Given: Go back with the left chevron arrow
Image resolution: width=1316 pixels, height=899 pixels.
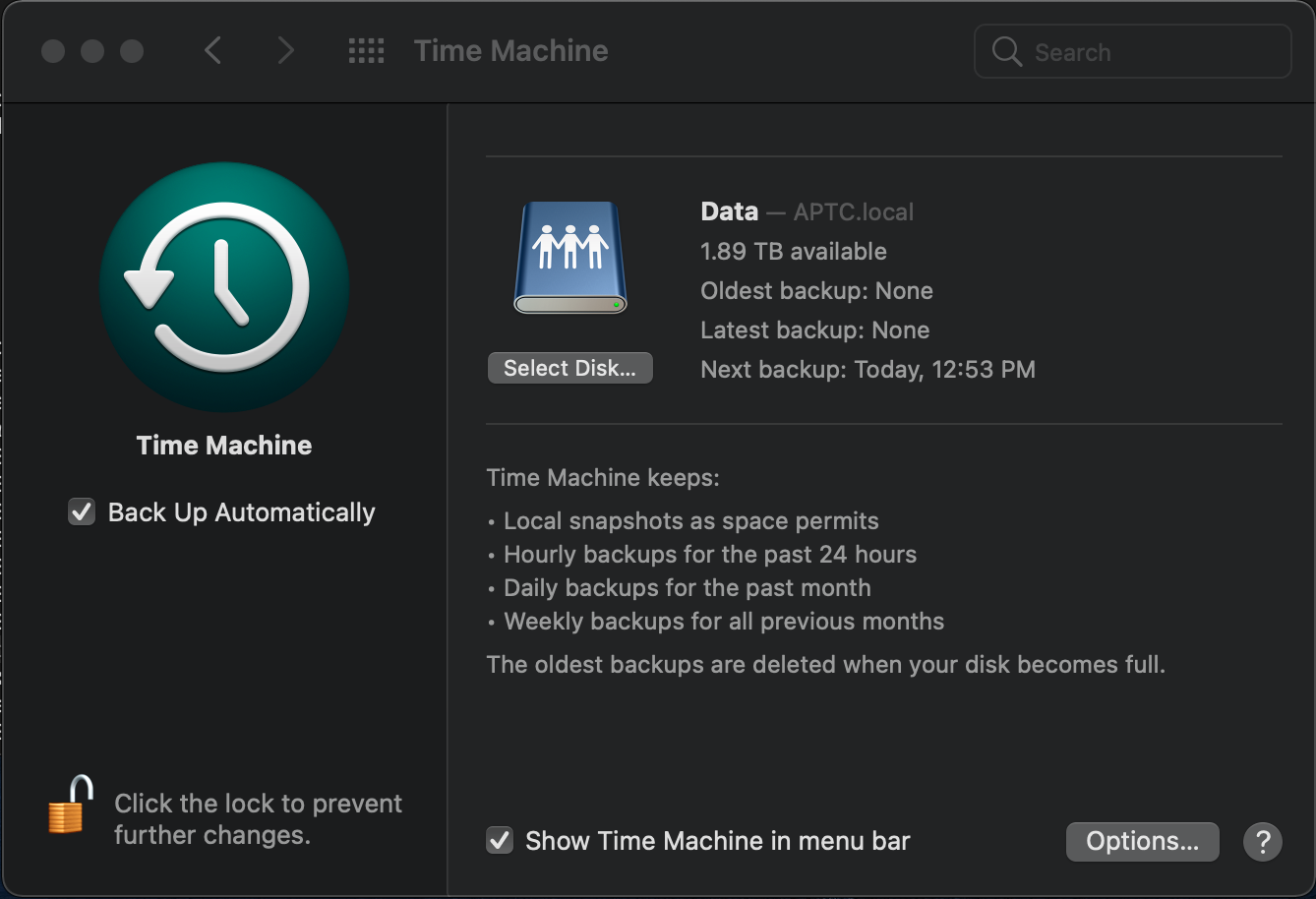Looking at the screenshot, I should click(212, 51).
